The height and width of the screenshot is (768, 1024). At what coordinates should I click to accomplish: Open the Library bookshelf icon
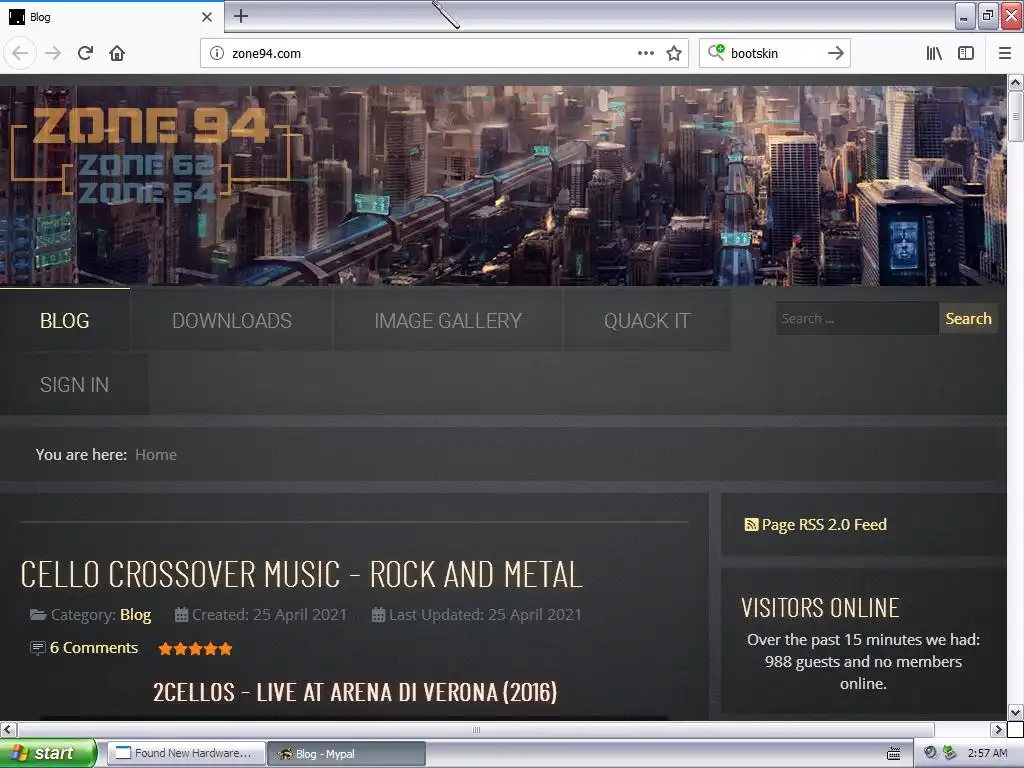(x=934, y=54)
